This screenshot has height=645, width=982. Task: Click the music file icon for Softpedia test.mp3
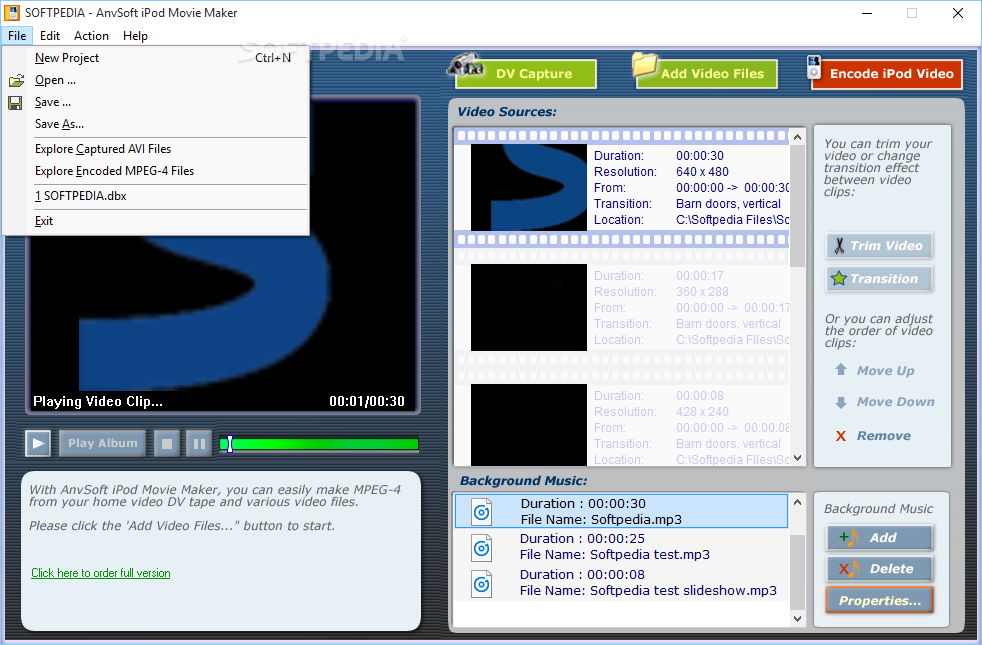(x=481, y=549)
